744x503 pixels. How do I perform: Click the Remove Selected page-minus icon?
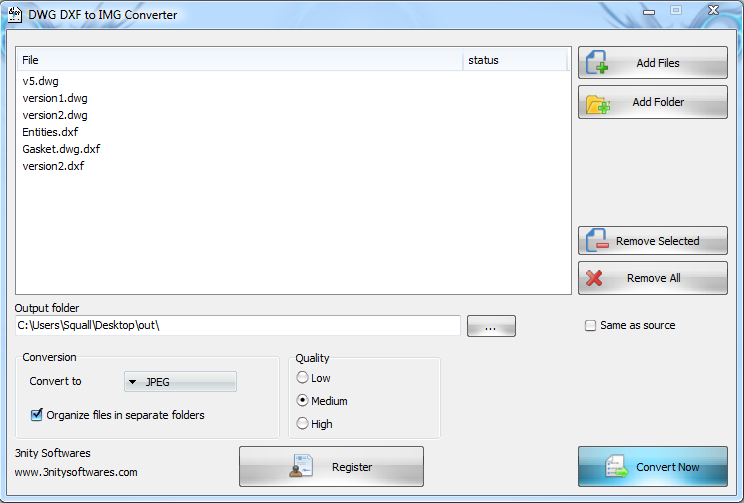click(597, 240)
